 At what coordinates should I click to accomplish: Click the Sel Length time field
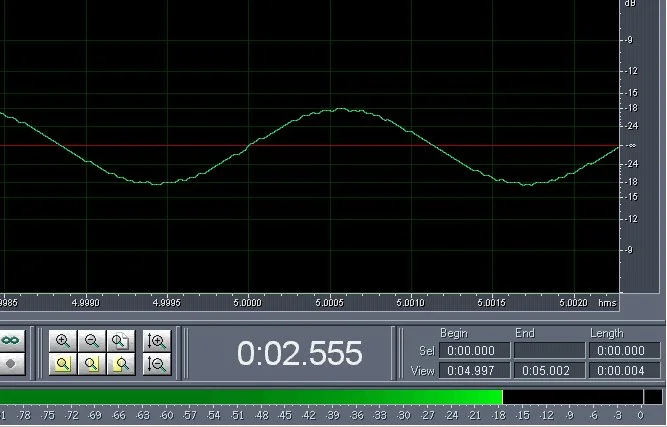623,351
